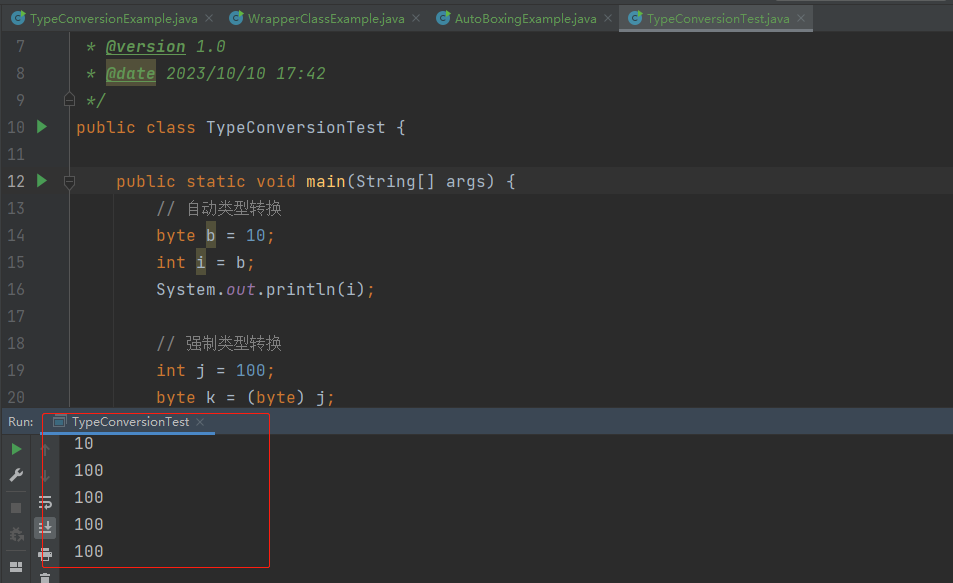Stop the running process square

16,508
